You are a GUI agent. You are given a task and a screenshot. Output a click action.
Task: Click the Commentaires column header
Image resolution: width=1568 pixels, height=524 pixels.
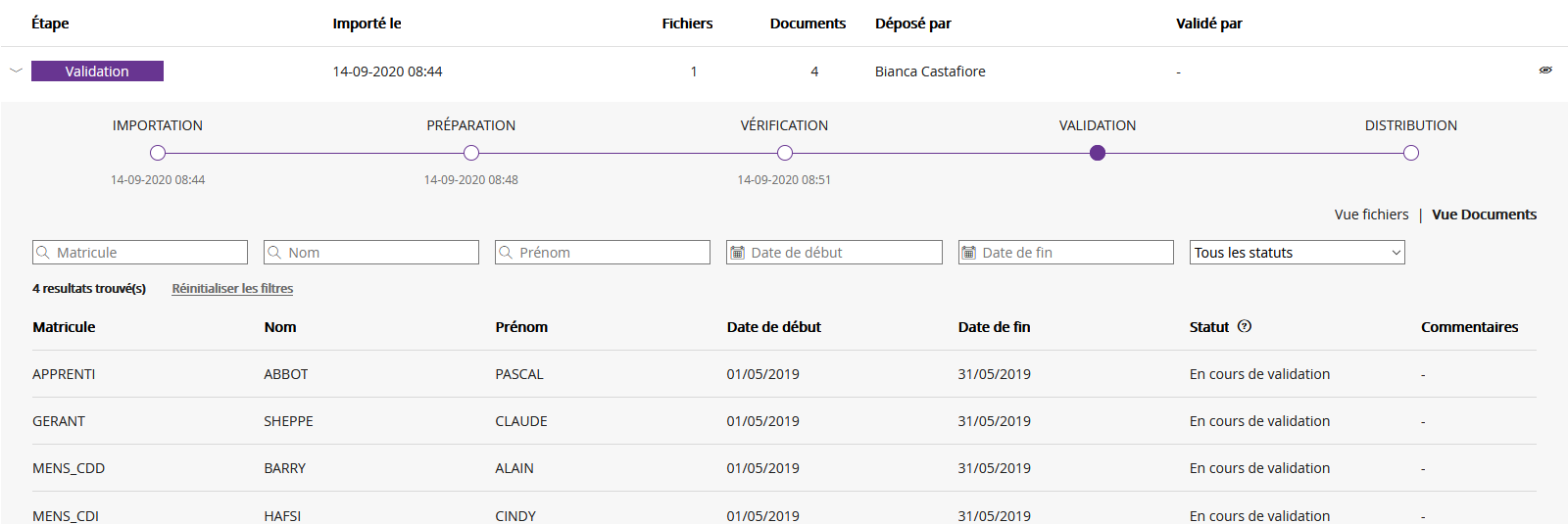(x=1470, y=327)
